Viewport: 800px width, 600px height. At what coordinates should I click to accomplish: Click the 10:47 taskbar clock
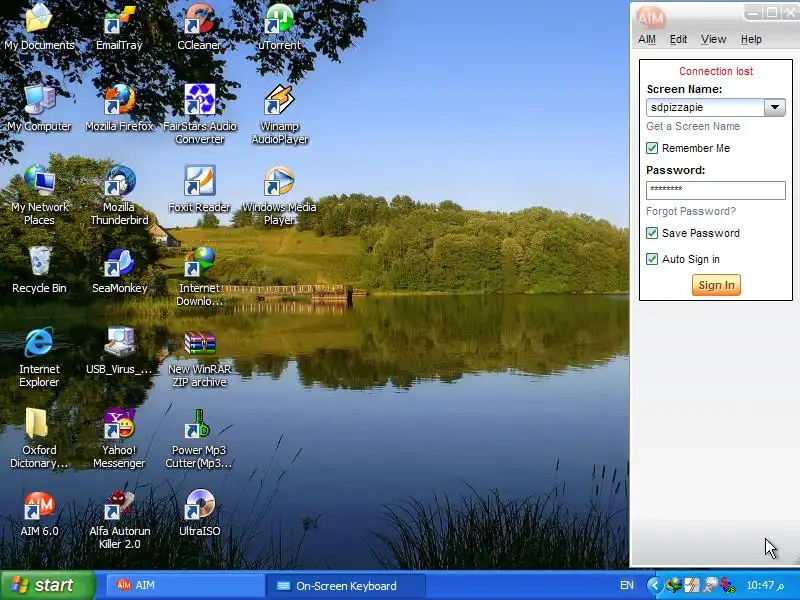765,586
